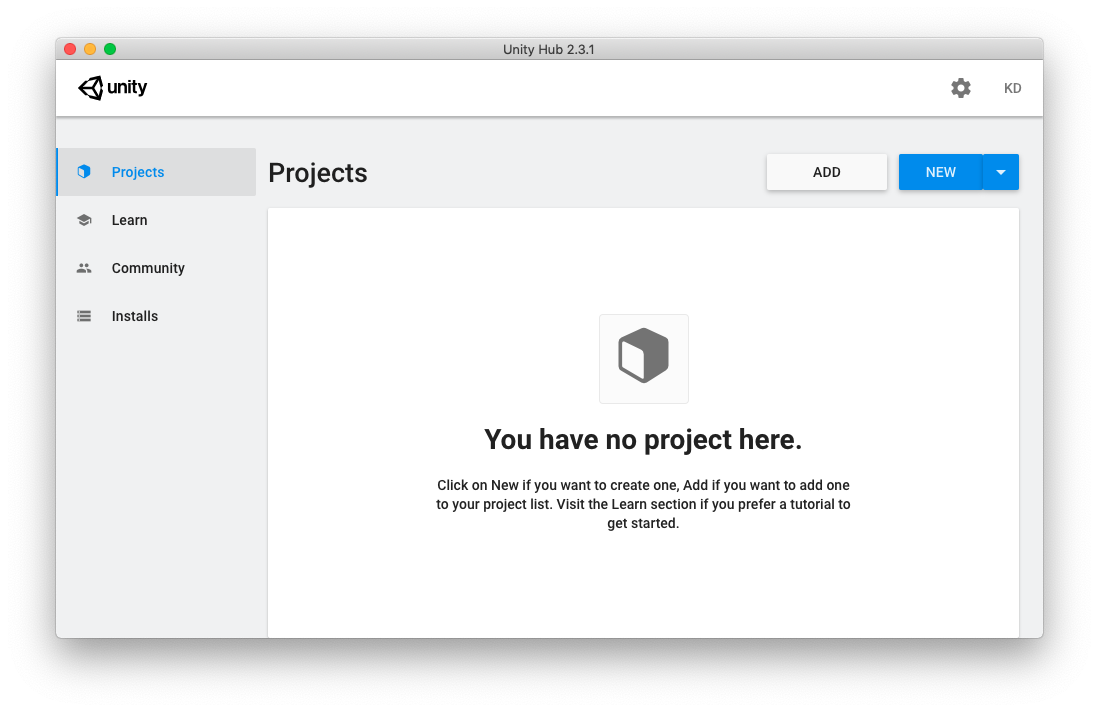
Task: Click the Unity Hub 2.3.1 title bar
Action: pos(549,49)
